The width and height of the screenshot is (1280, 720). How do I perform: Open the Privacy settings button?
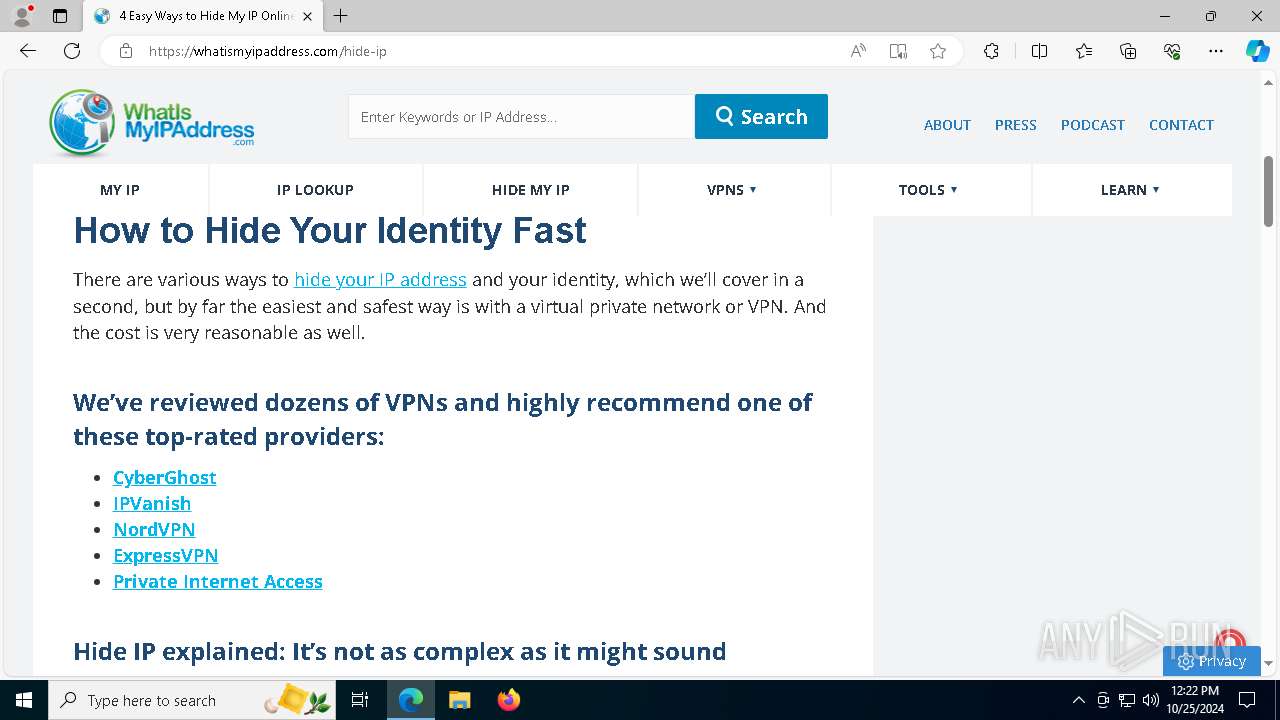(x=1211, y=661)
